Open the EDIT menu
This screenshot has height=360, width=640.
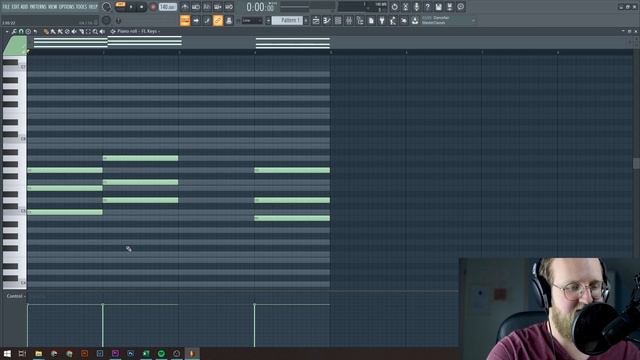15,7
